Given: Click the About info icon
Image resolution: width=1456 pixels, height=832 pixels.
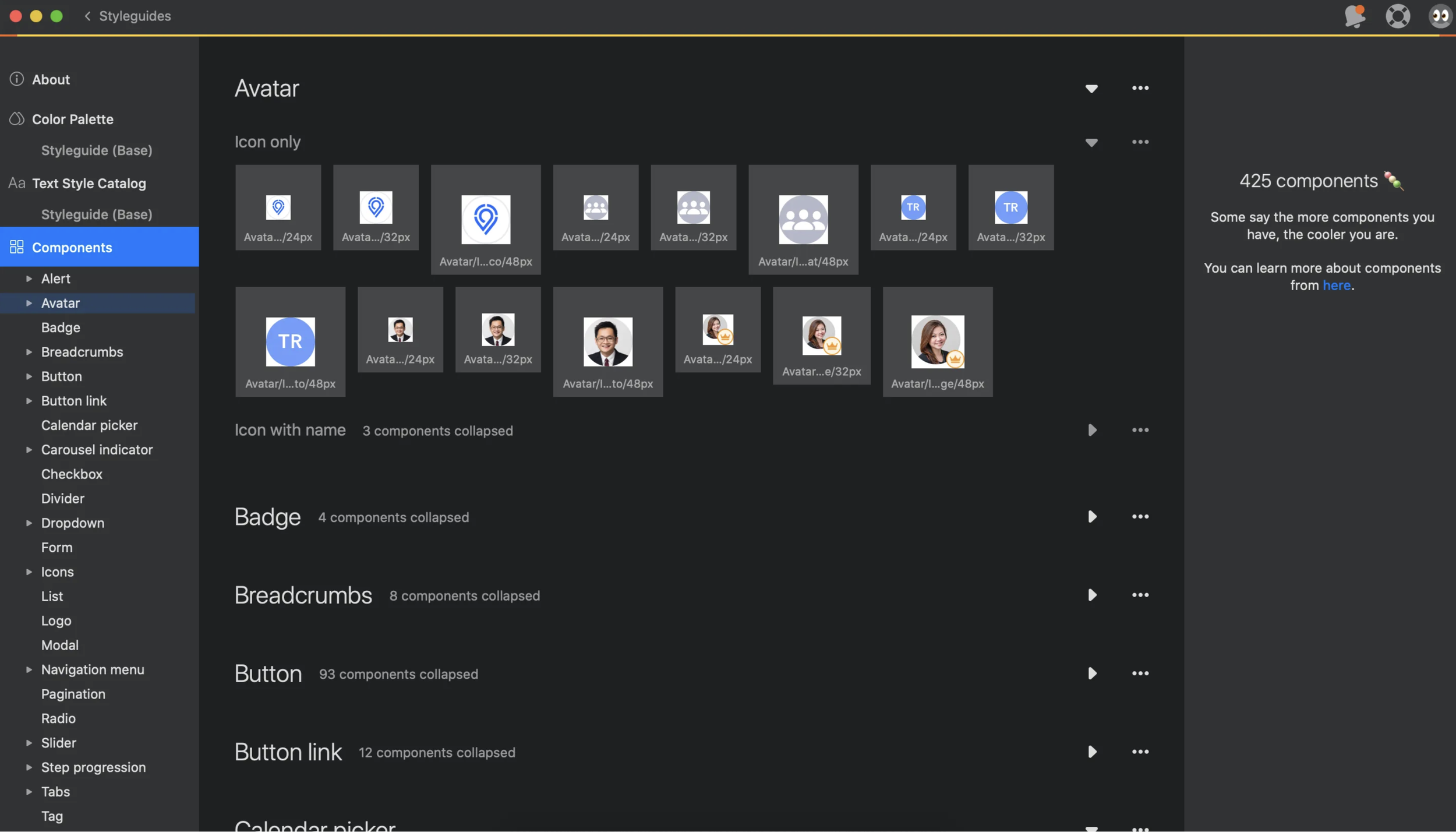Looking at the screenshot, I should [x=17, y=79].
